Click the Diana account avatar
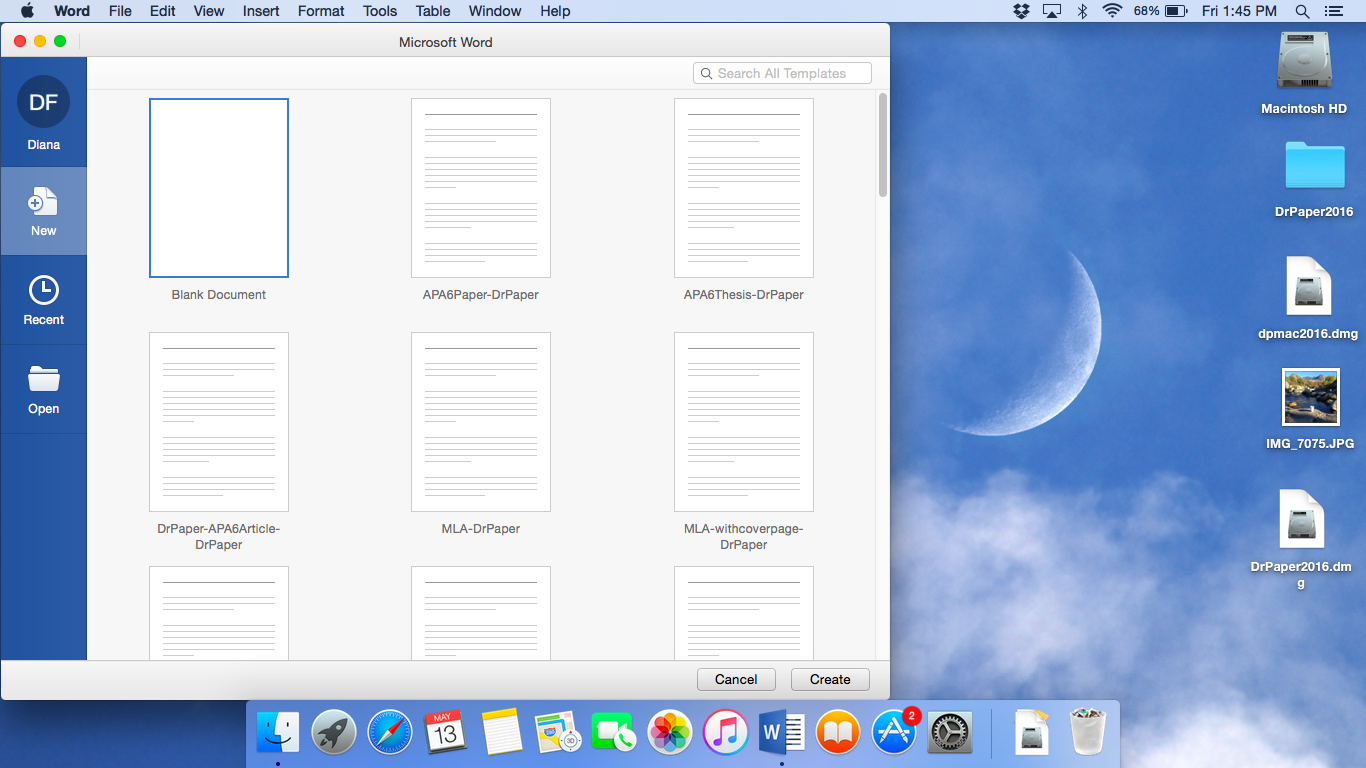 tap(43, 102)
